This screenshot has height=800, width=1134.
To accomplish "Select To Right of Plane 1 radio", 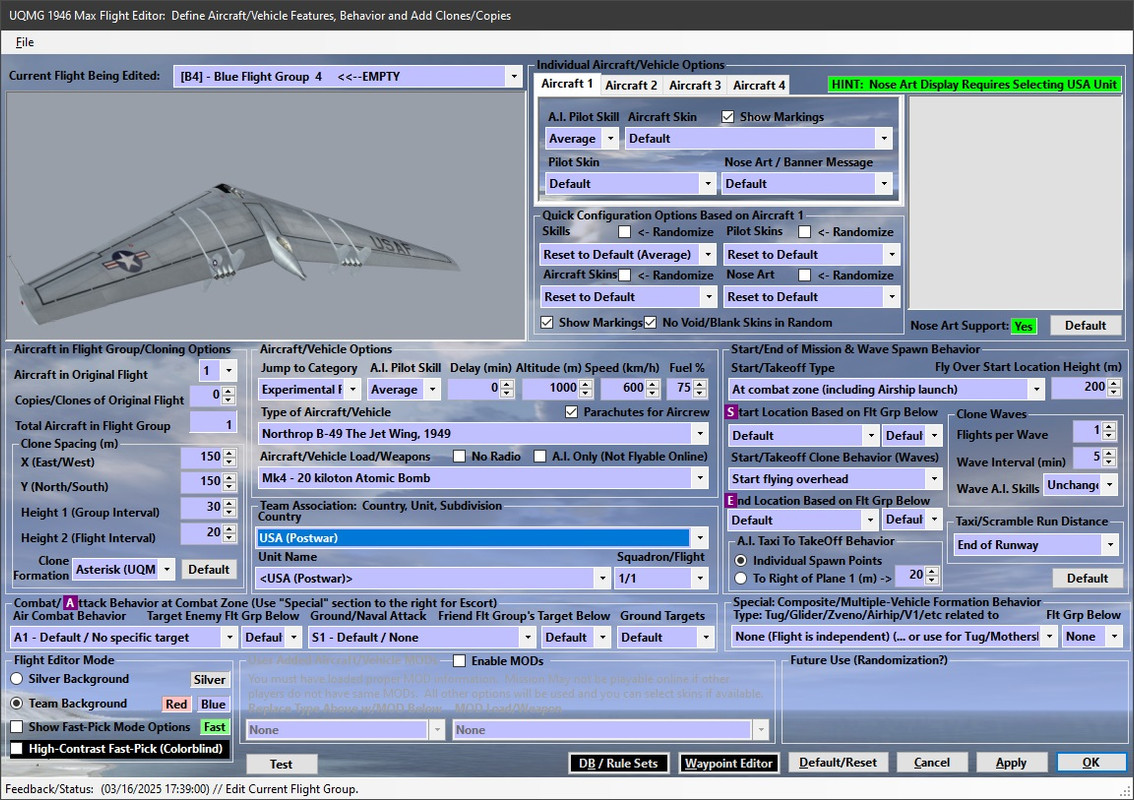I will coord(741,578).
